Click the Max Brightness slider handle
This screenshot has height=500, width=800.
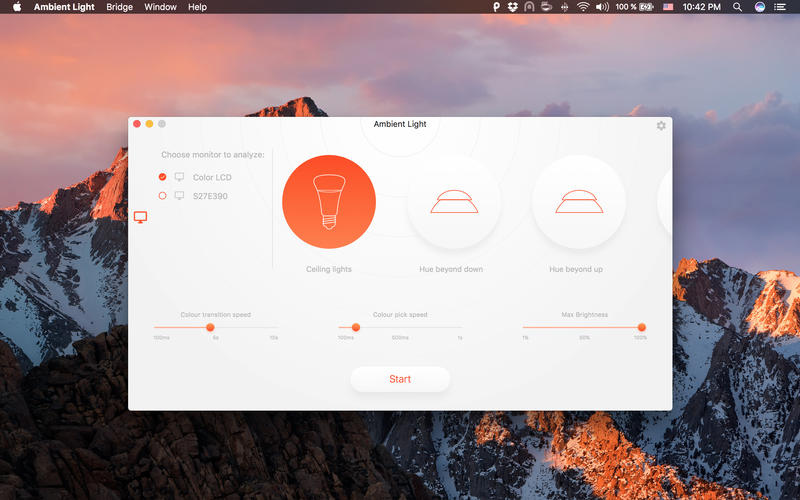[x=642, y=327]
